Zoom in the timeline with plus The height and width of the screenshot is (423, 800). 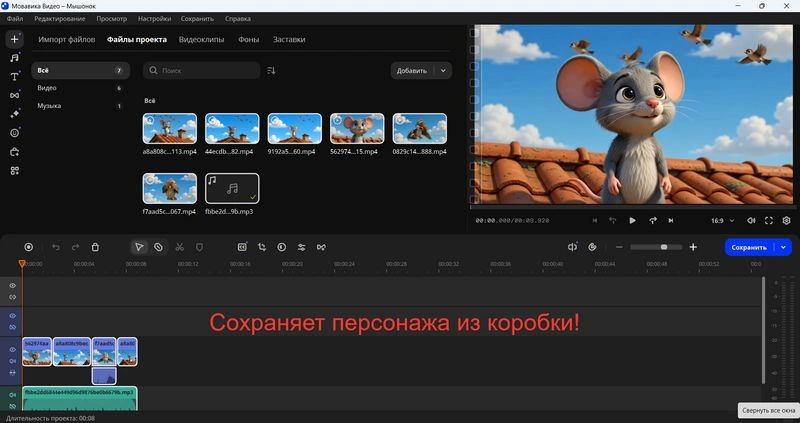coord(693,247)
